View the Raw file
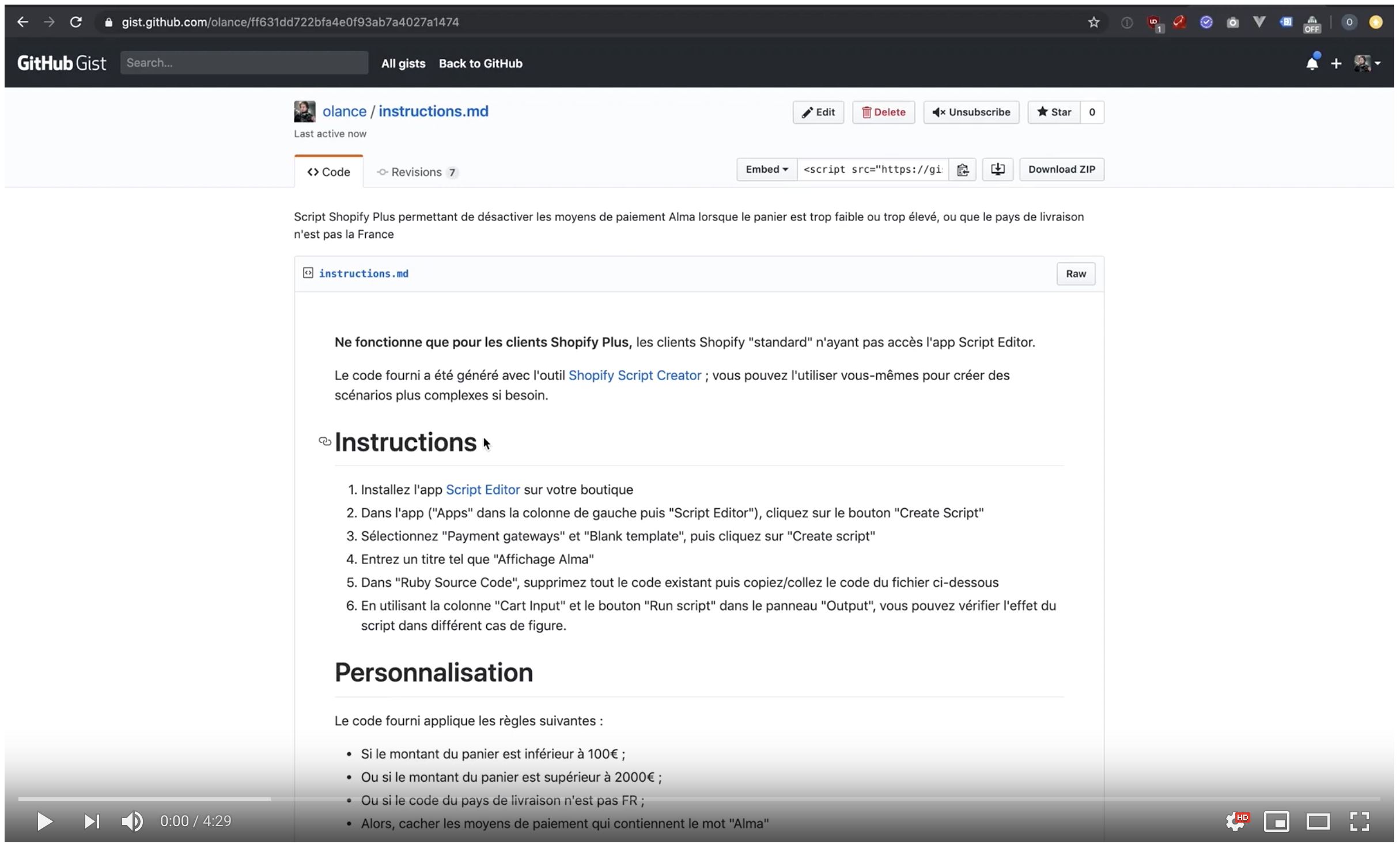The image size is (1400, 848). (1075, 274)
